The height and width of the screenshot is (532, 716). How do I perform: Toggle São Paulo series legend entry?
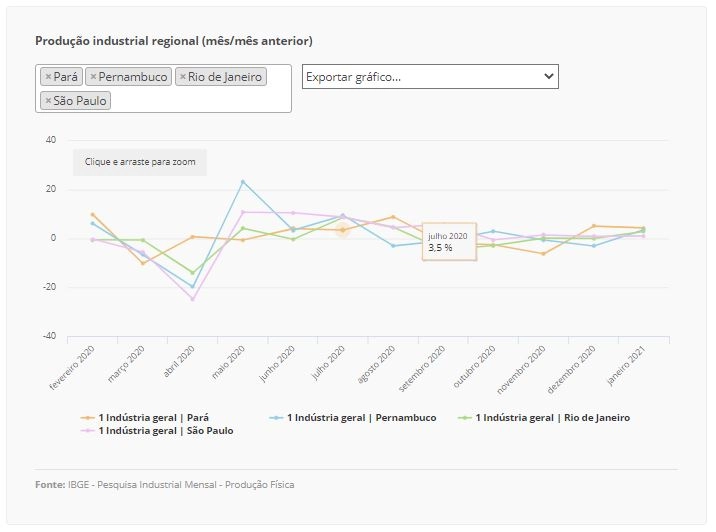click(x=166, y=431)
